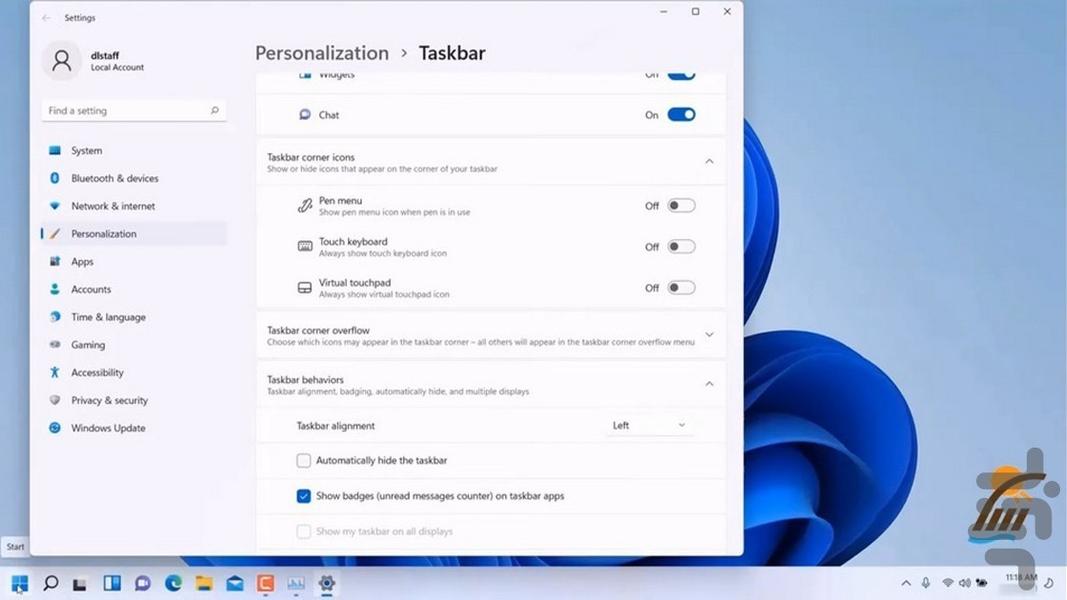This screenshot has height=600, width=1067.
Task: Expand Taskbar corner overflow section
Action: tap(709, 335)
